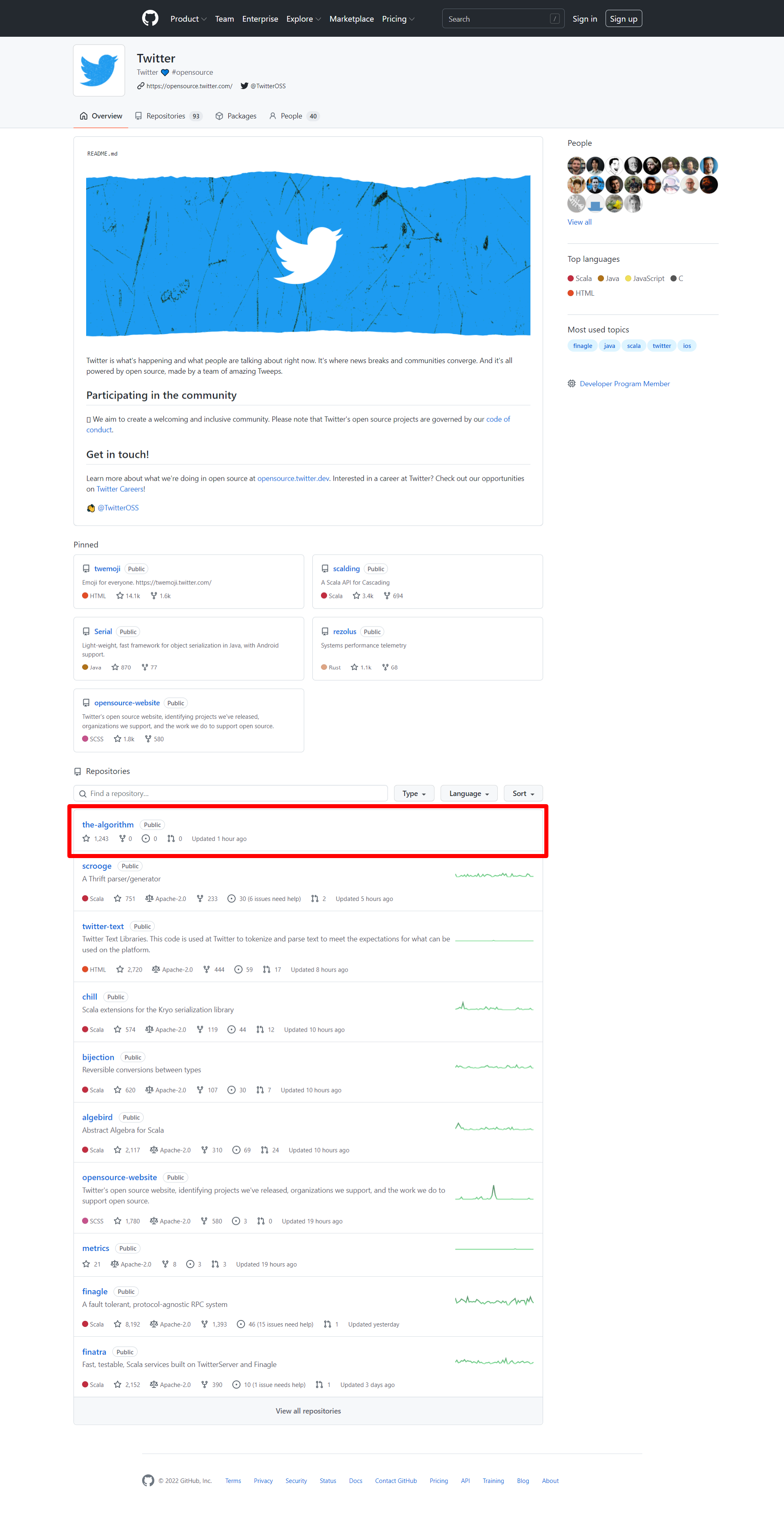784x1514 pixels.
Task: Switch to the People tab
Action: pyautogui.click(x=294, y=116)
